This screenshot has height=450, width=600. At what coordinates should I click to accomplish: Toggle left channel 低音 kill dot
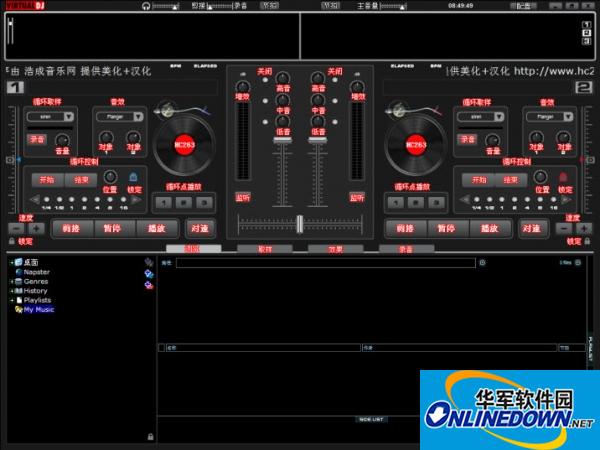[265, 122]
